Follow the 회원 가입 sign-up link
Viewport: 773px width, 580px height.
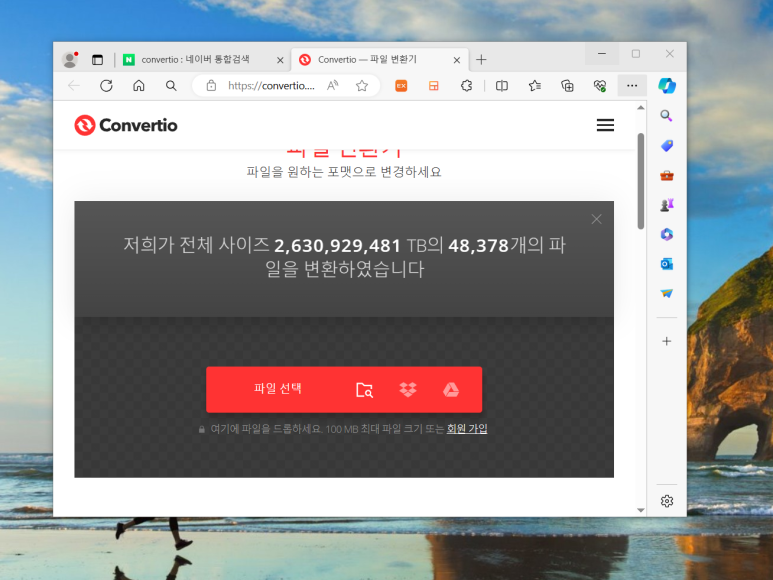pyautogui.click(x=467, y=429)
